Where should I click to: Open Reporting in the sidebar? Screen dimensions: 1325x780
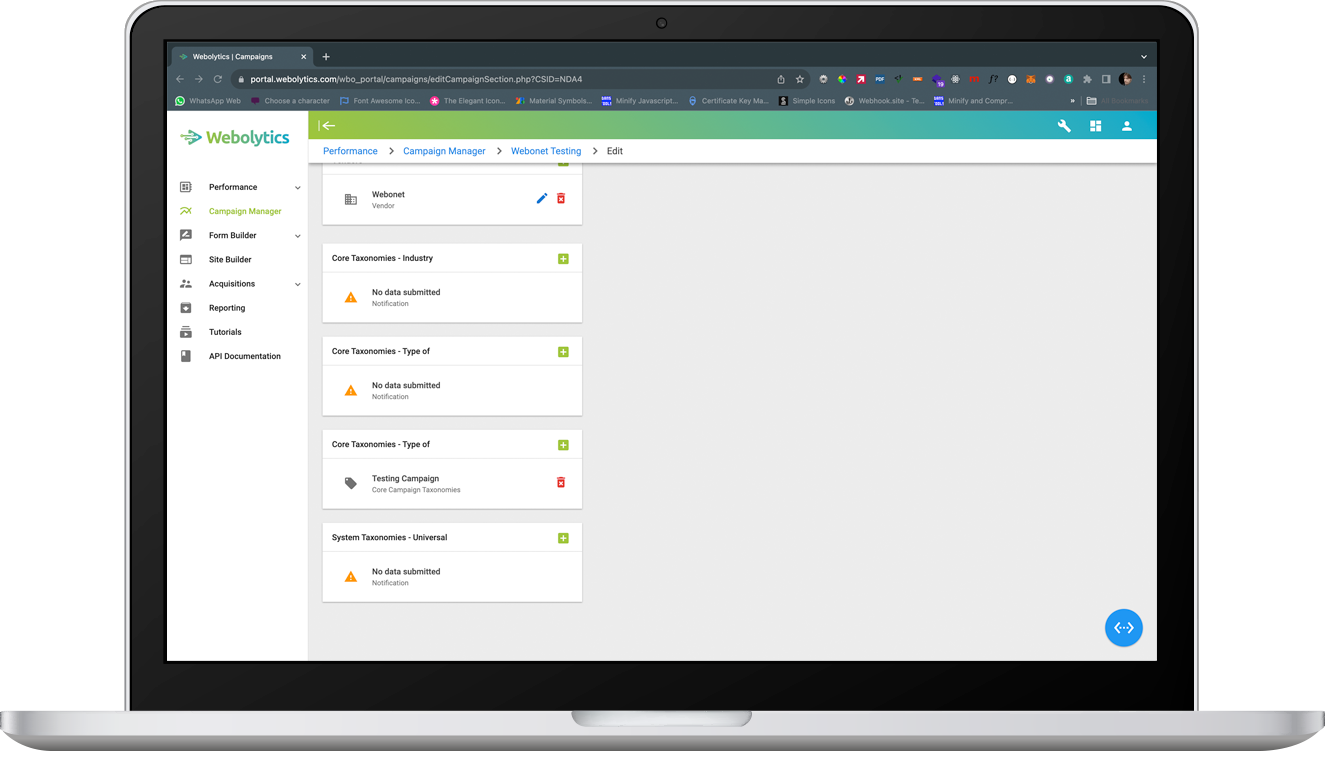click(x=227, y=308)
